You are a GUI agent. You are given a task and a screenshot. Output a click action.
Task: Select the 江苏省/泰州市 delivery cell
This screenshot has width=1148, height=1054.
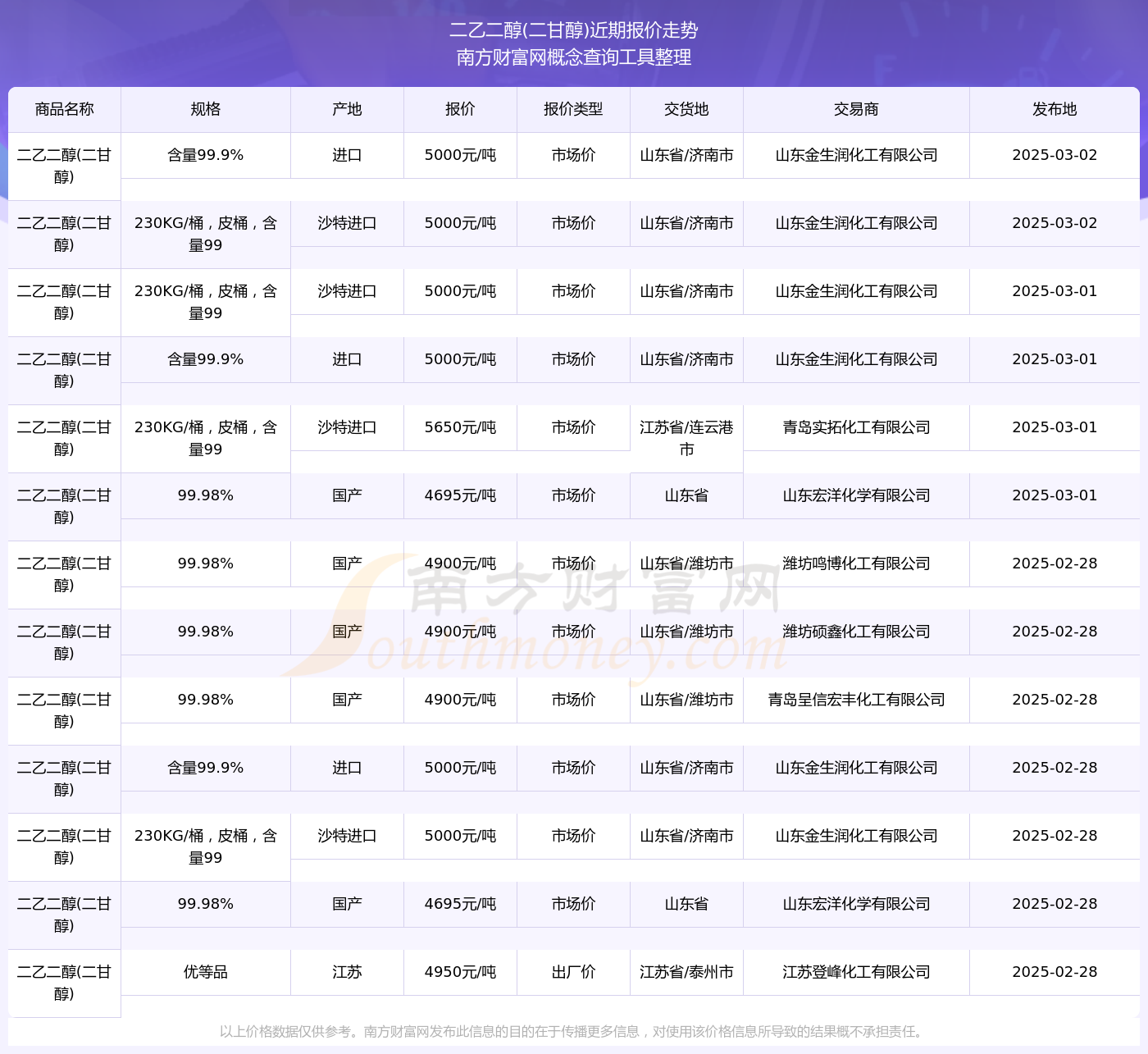coord(686,972)
